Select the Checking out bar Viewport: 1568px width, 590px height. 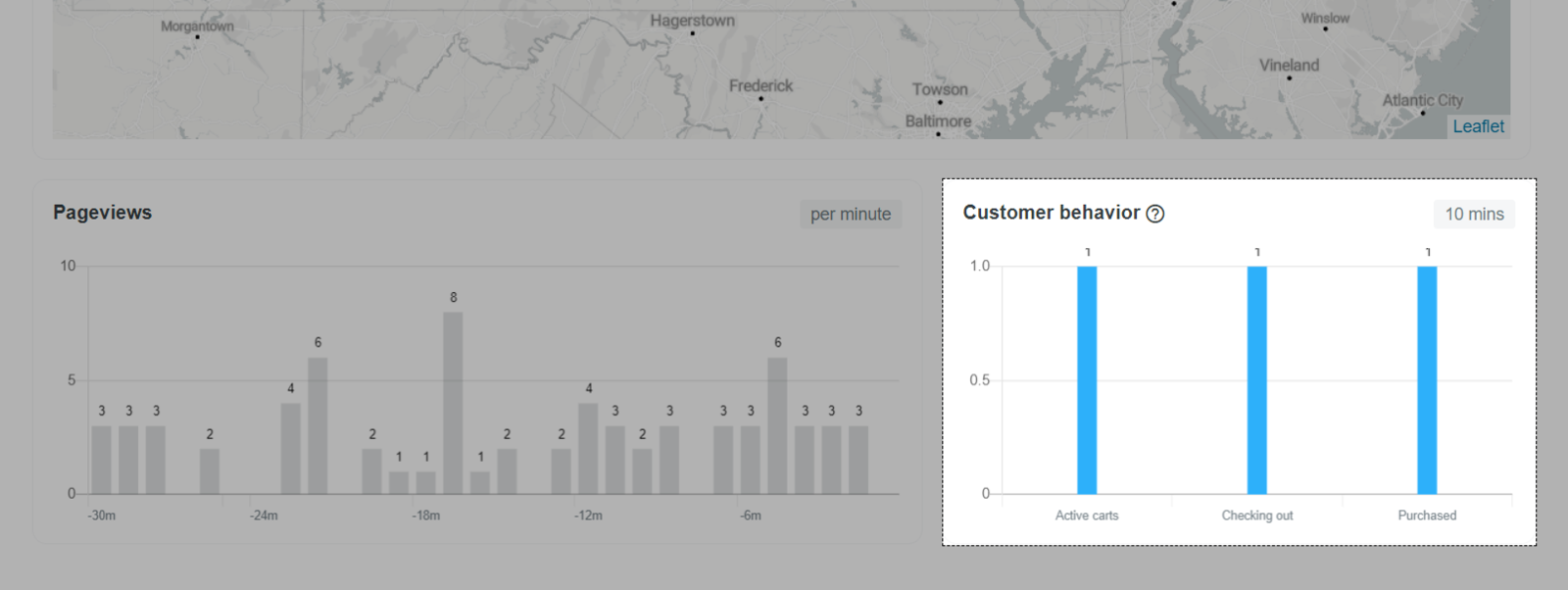(x=1256, y=379)
